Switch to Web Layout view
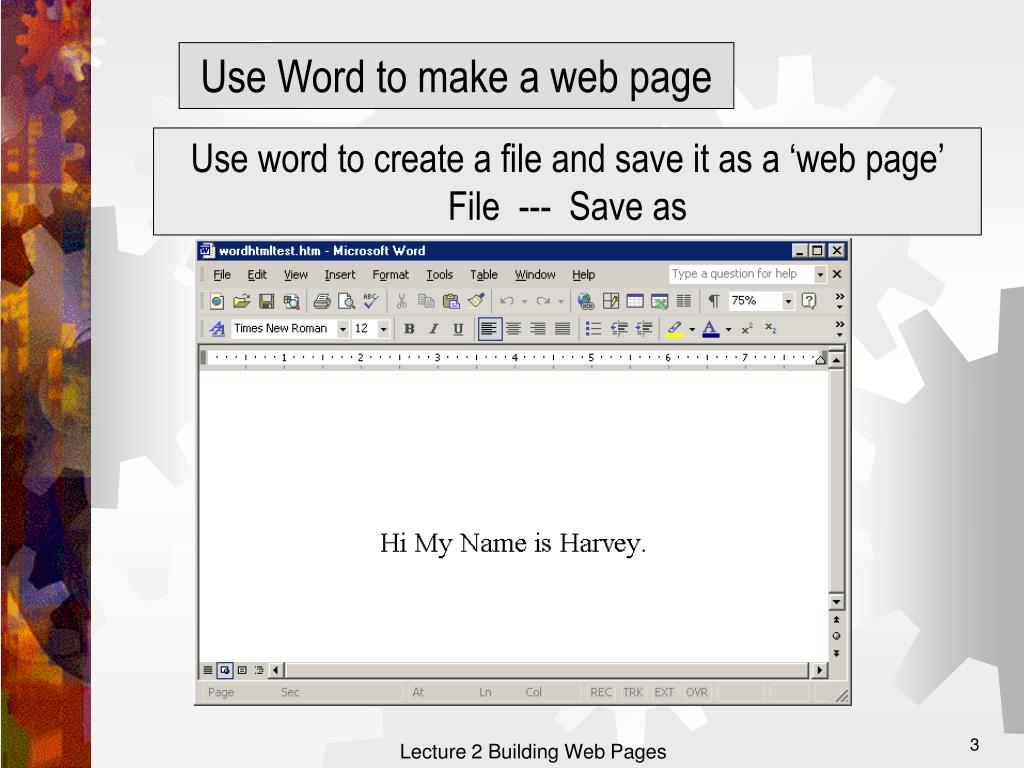This screenshot has height=768, width=1024. click(225, 670)
